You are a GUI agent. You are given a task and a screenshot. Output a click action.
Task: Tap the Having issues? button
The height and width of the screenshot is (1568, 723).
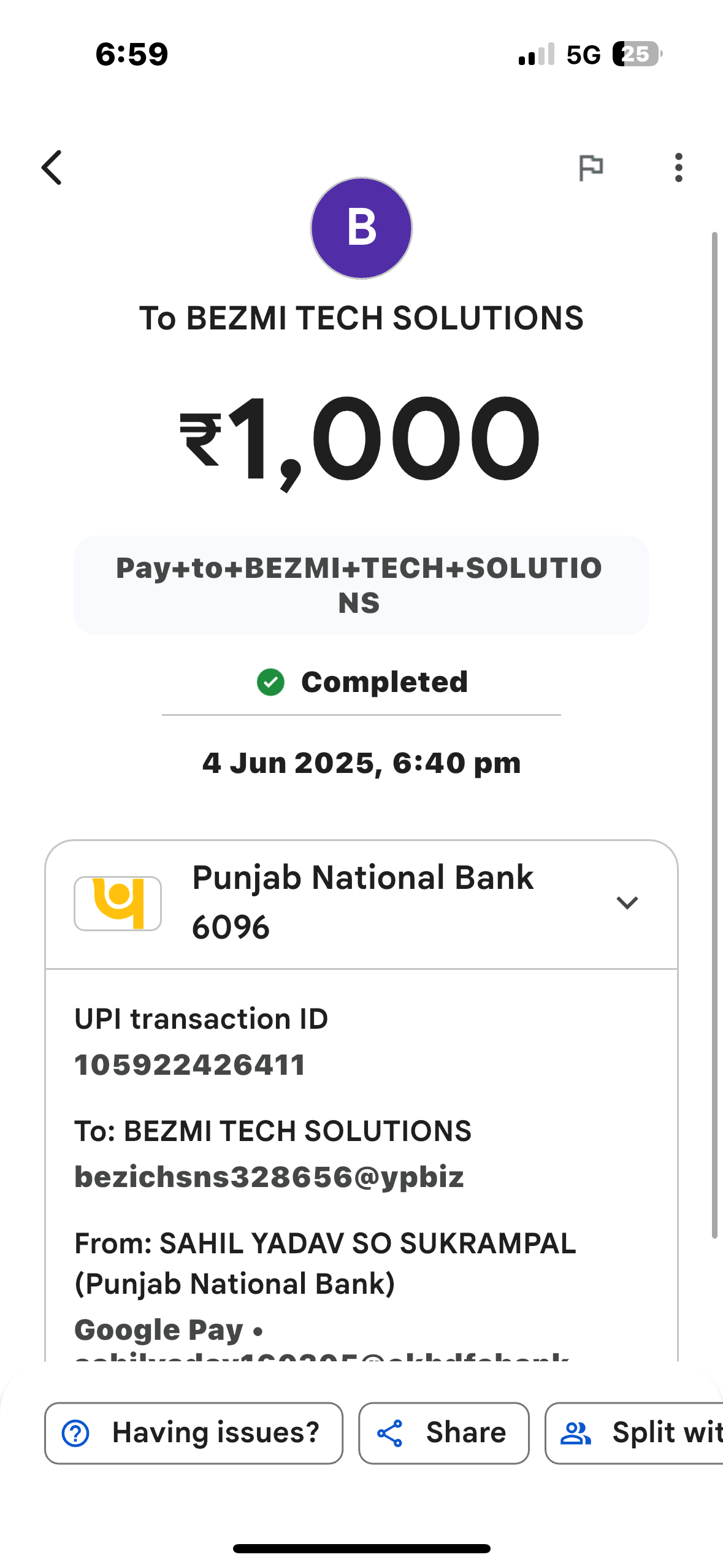pos(194,1433)
